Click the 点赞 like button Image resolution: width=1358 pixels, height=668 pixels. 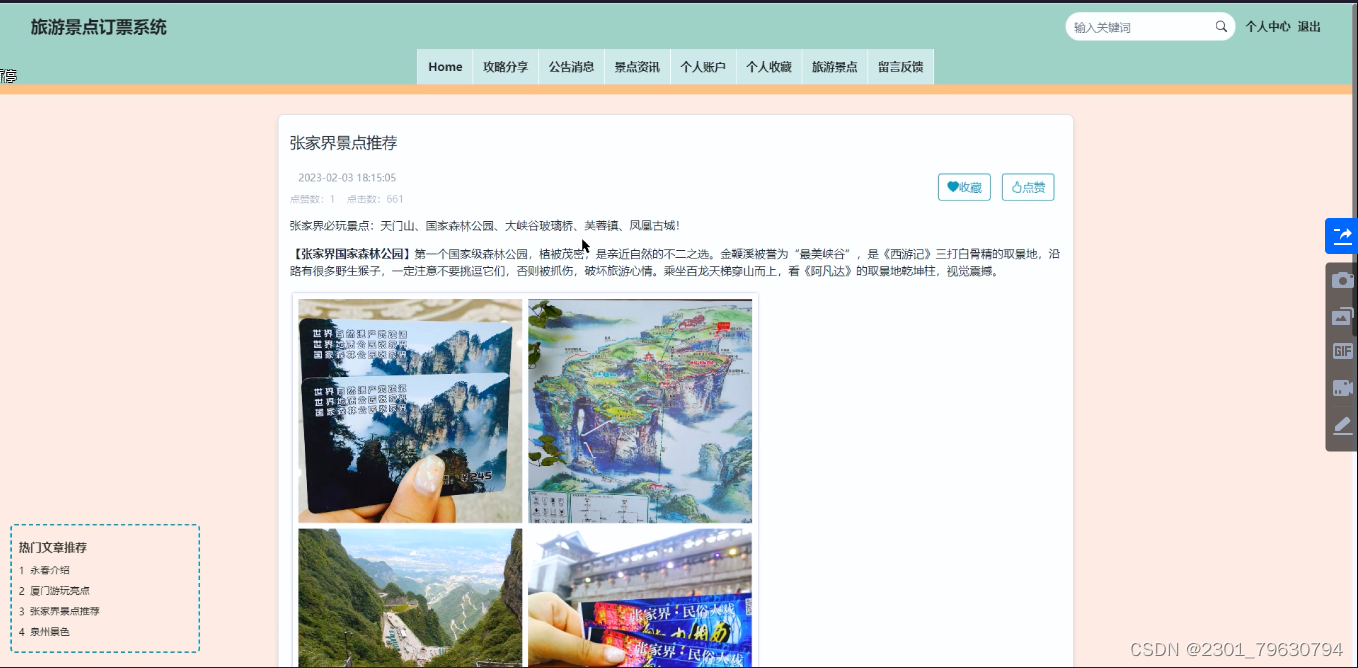coord(1028,187)
